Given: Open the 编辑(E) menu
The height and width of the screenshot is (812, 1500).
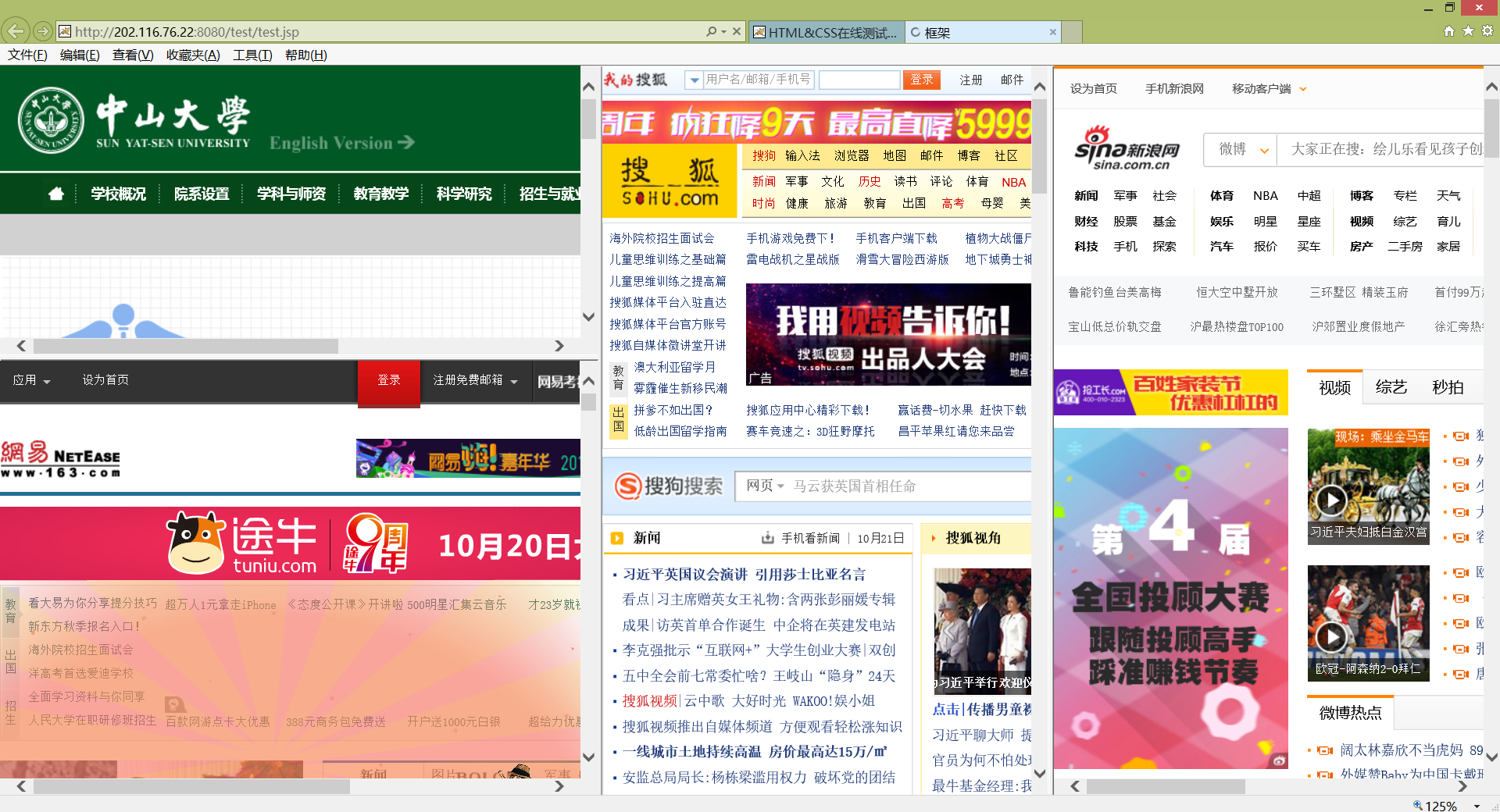Looking at the screenshot, I should click(x=80, y=55).
